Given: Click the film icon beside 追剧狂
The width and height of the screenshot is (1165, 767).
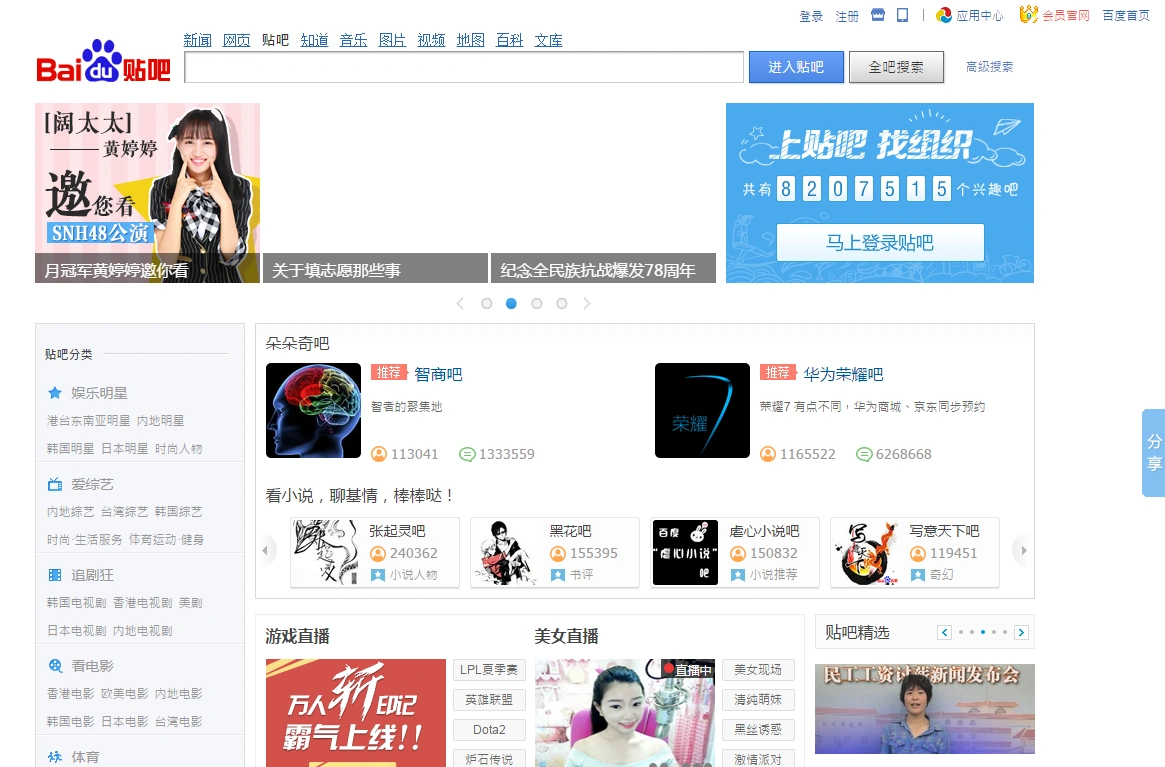Looking at the screenshot, I should (55, 575).
